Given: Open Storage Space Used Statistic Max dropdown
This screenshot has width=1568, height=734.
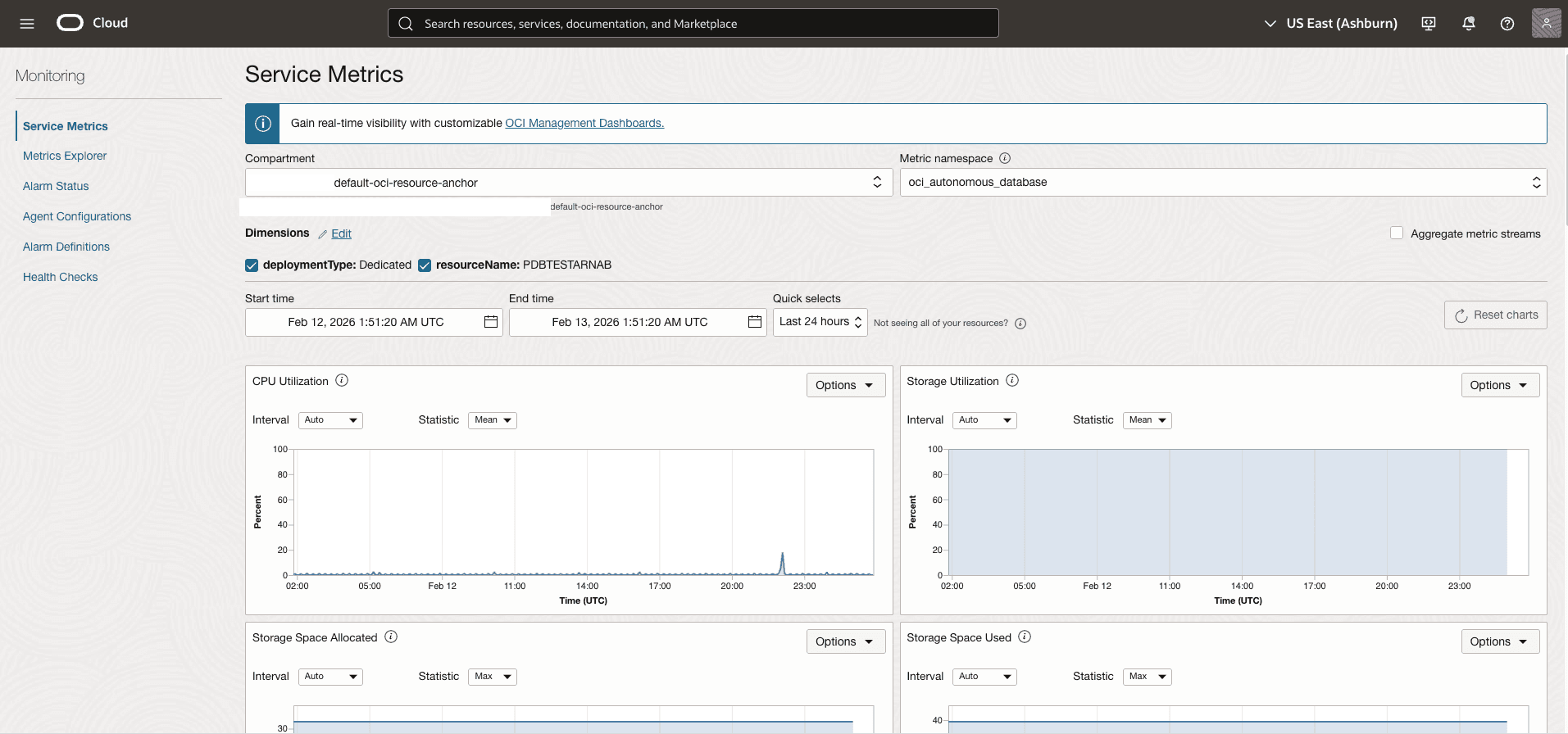Looking at the screenshot, I should coord(1148,677).
